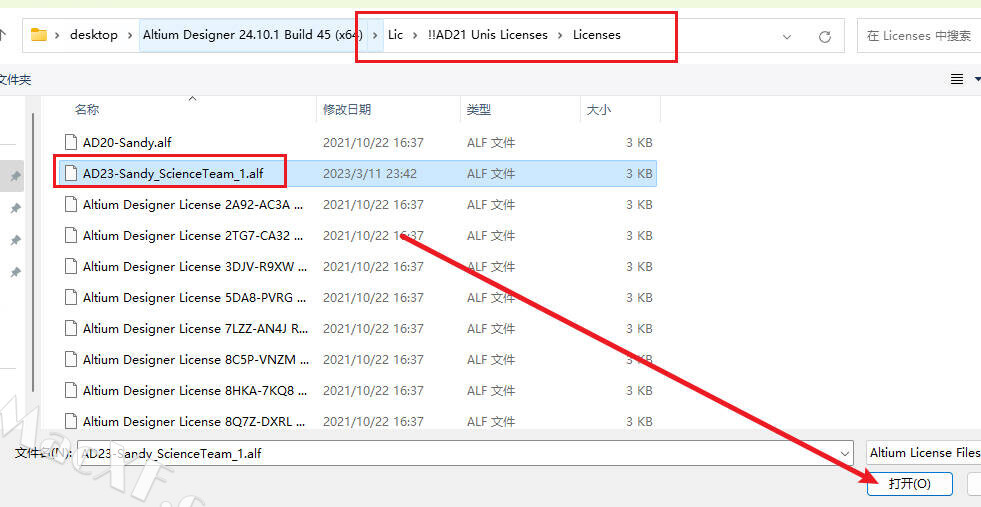Navigate to Lic breadcrumb
The image size is (981, 507).
coord(395,35)
